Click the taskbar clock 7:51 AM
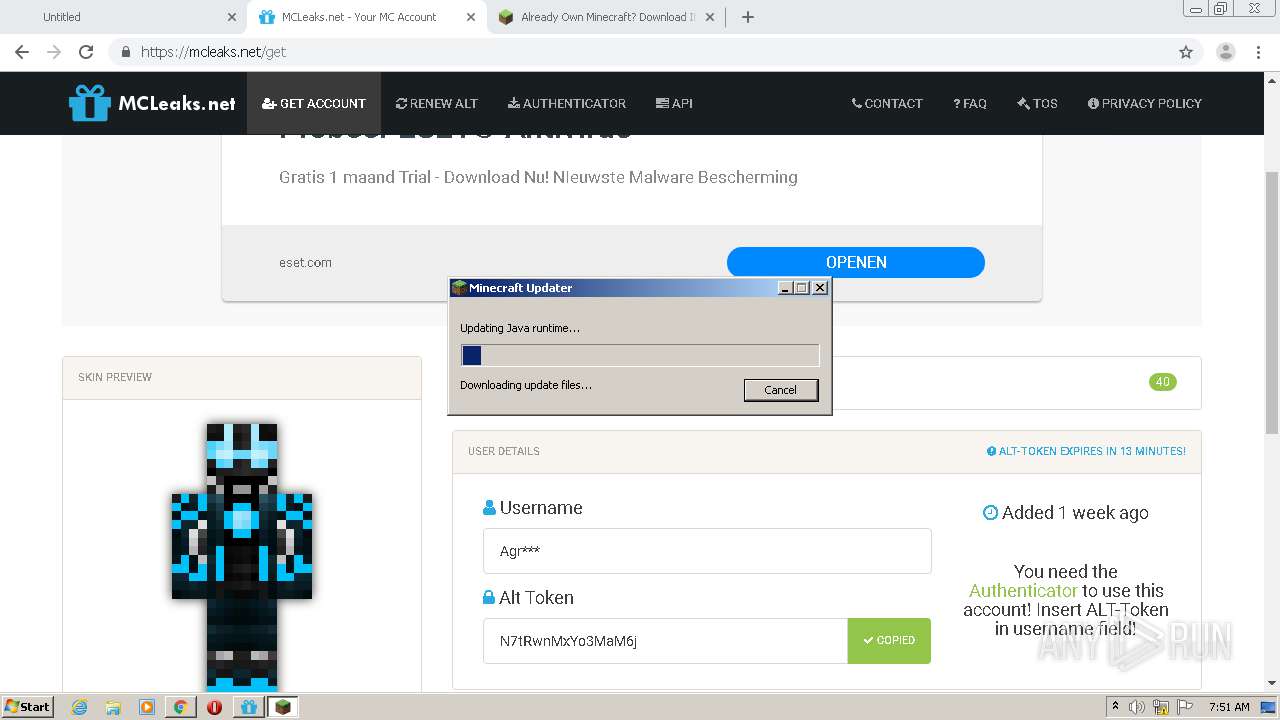Viewport: 1280px width, 720px height. (x=1229, y=706)
